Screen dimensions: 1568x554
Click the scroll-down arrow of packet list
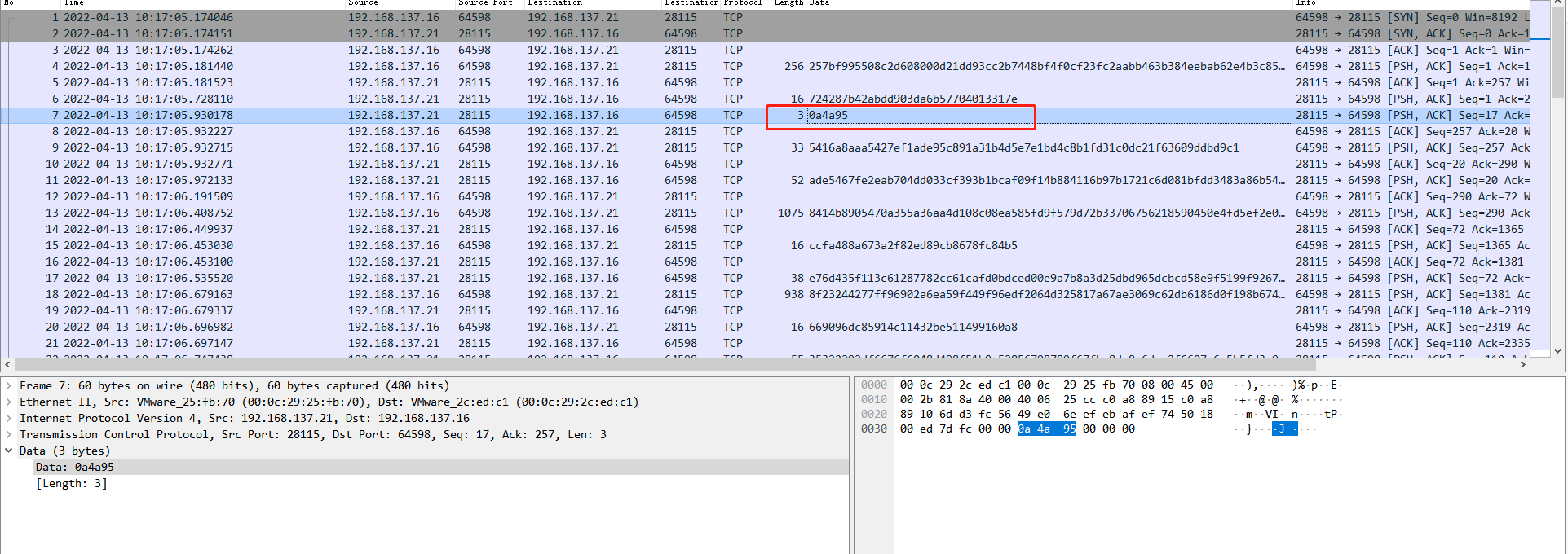click(1557, 351)
